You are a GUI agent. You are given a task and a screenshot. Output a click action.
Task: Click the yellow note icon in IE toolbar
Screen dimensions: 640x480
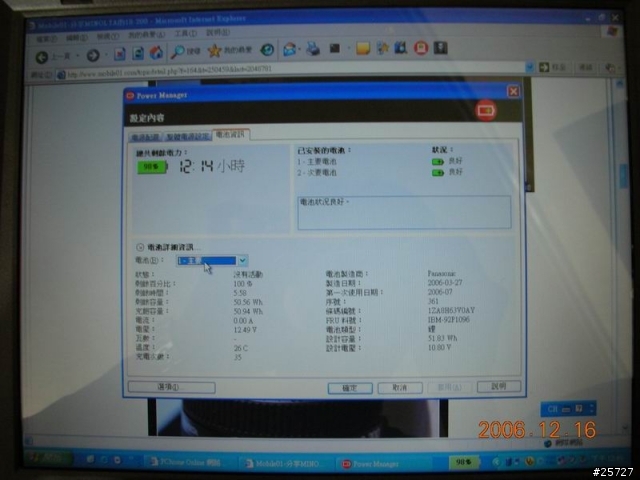(x=362, y=48)
